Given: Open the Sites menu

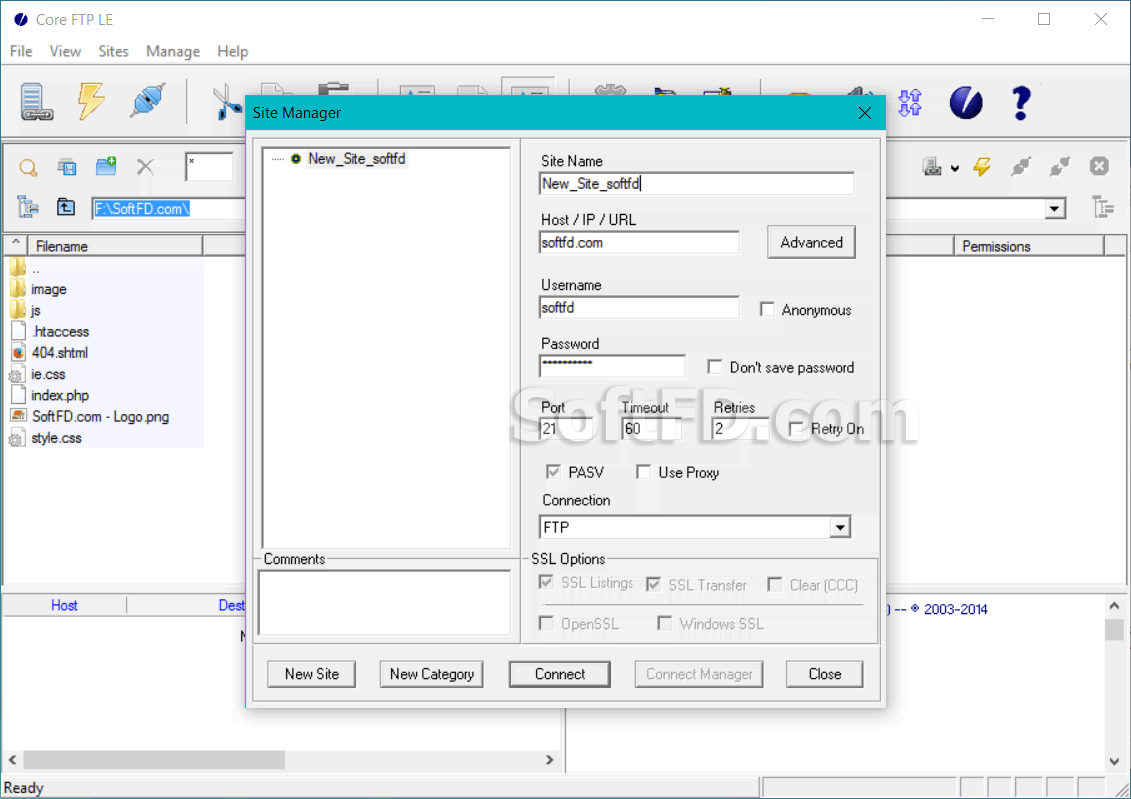Looking at the screenshot, I should point(113,51).
